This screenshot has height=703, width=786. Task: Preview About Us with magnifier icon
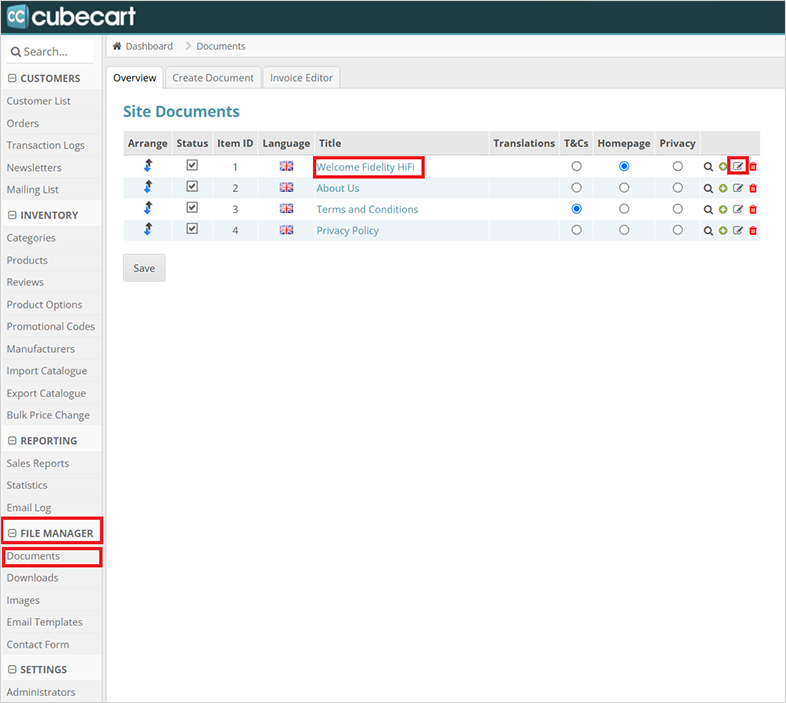708,189
